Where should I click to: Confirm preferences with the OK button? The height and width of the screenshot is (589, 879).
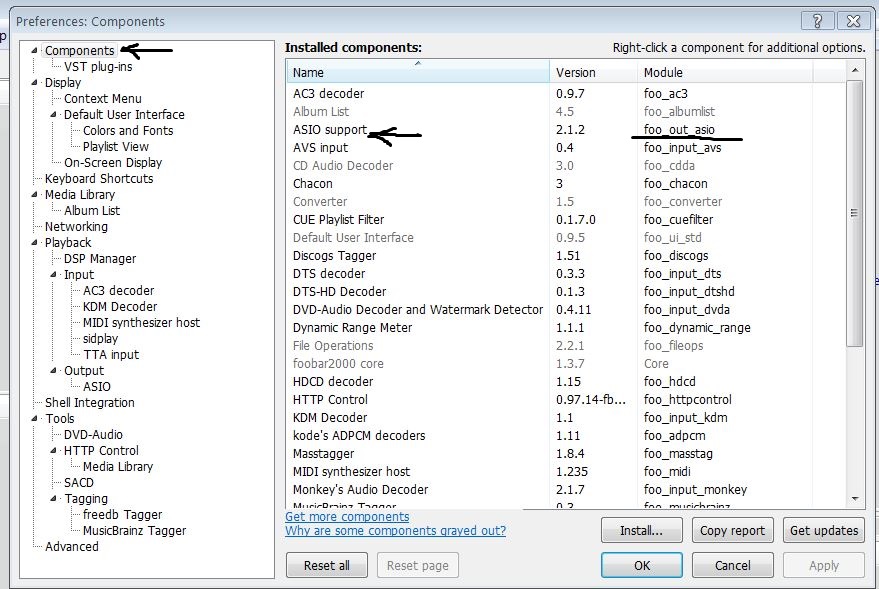(x=642, y=565)
